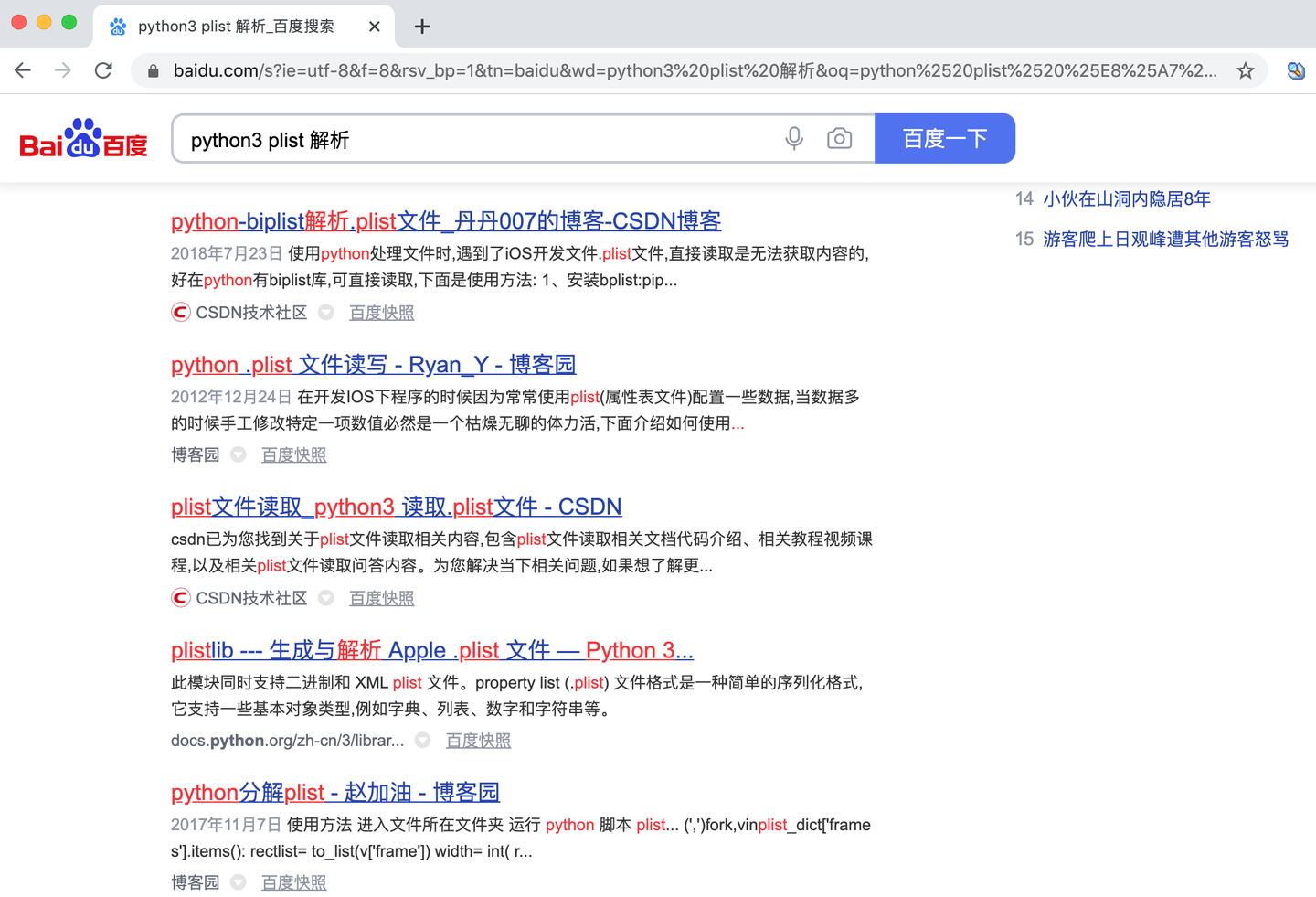
Task: Click the back navigation arrow
Action: [x=22, y=70]
